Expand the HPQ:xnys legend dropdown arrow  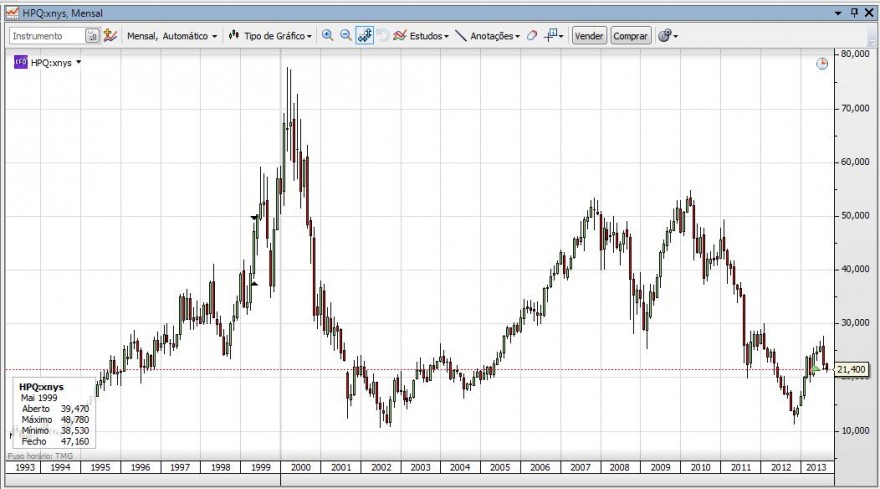click(x=79, y=62)
